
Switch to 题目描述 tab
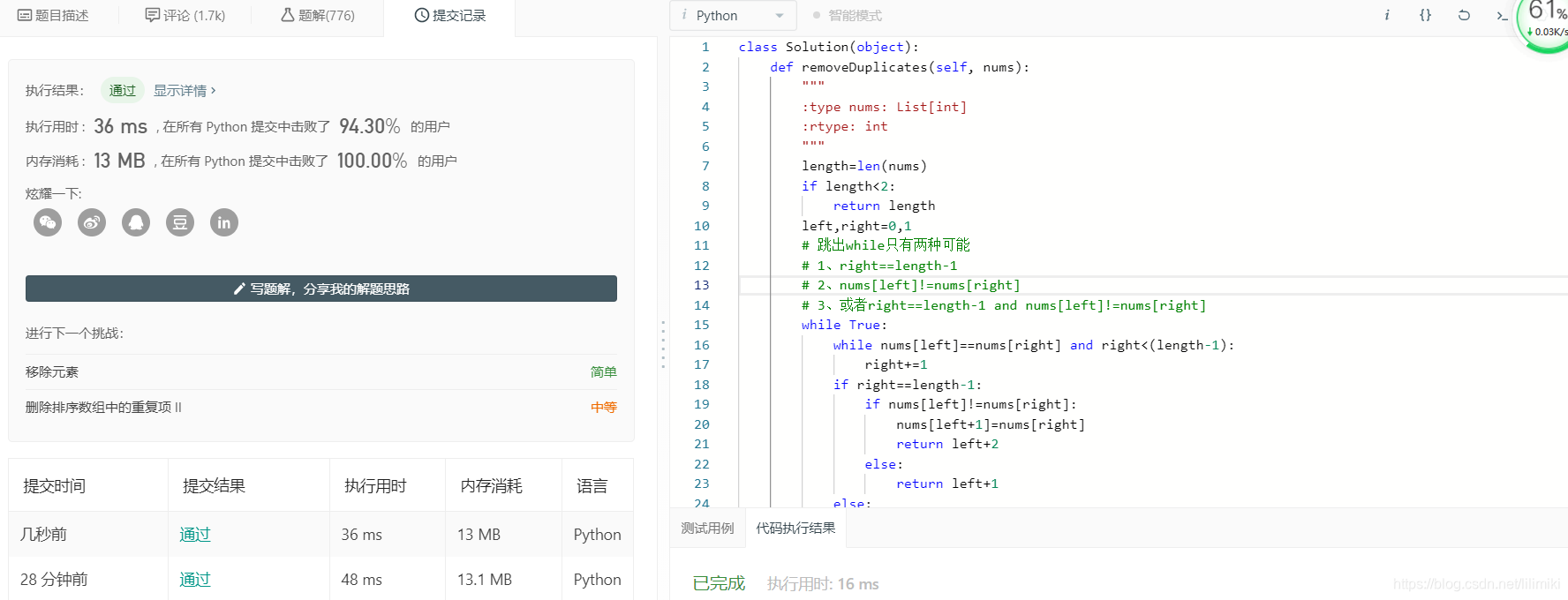[53, 15]
